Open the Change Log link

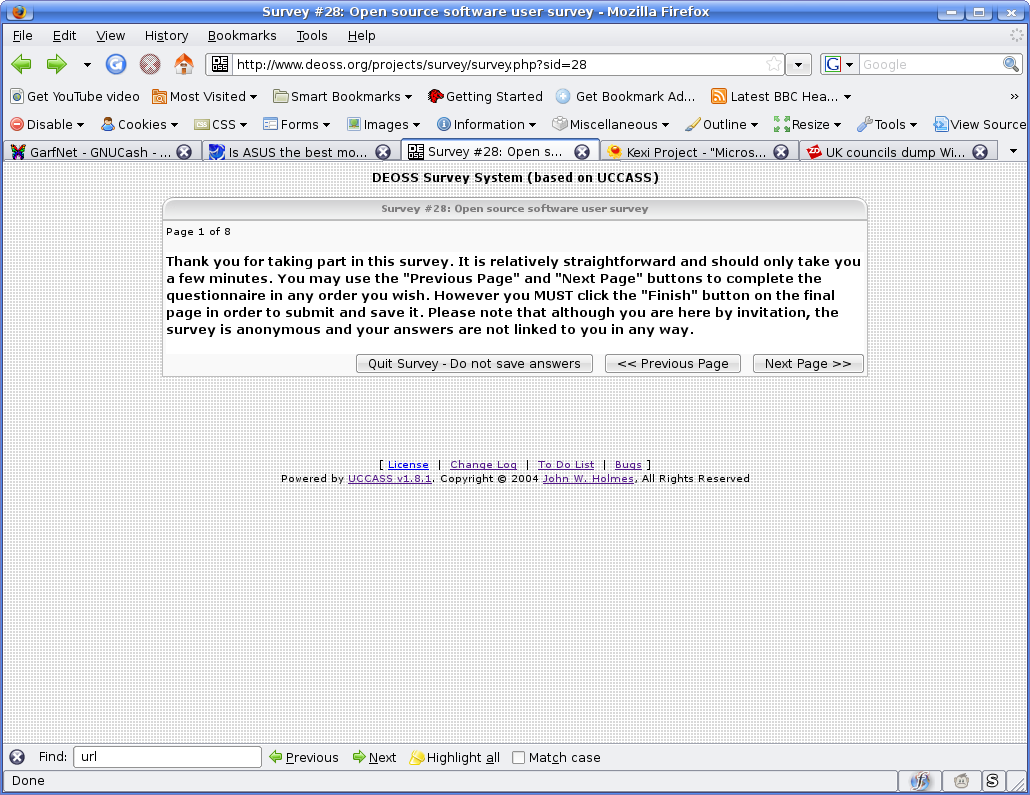click(483, 465)
